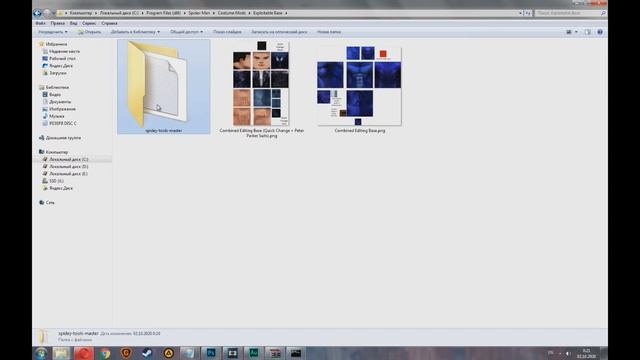
Task: Open the Музыка library
Action: coord(56,116)
